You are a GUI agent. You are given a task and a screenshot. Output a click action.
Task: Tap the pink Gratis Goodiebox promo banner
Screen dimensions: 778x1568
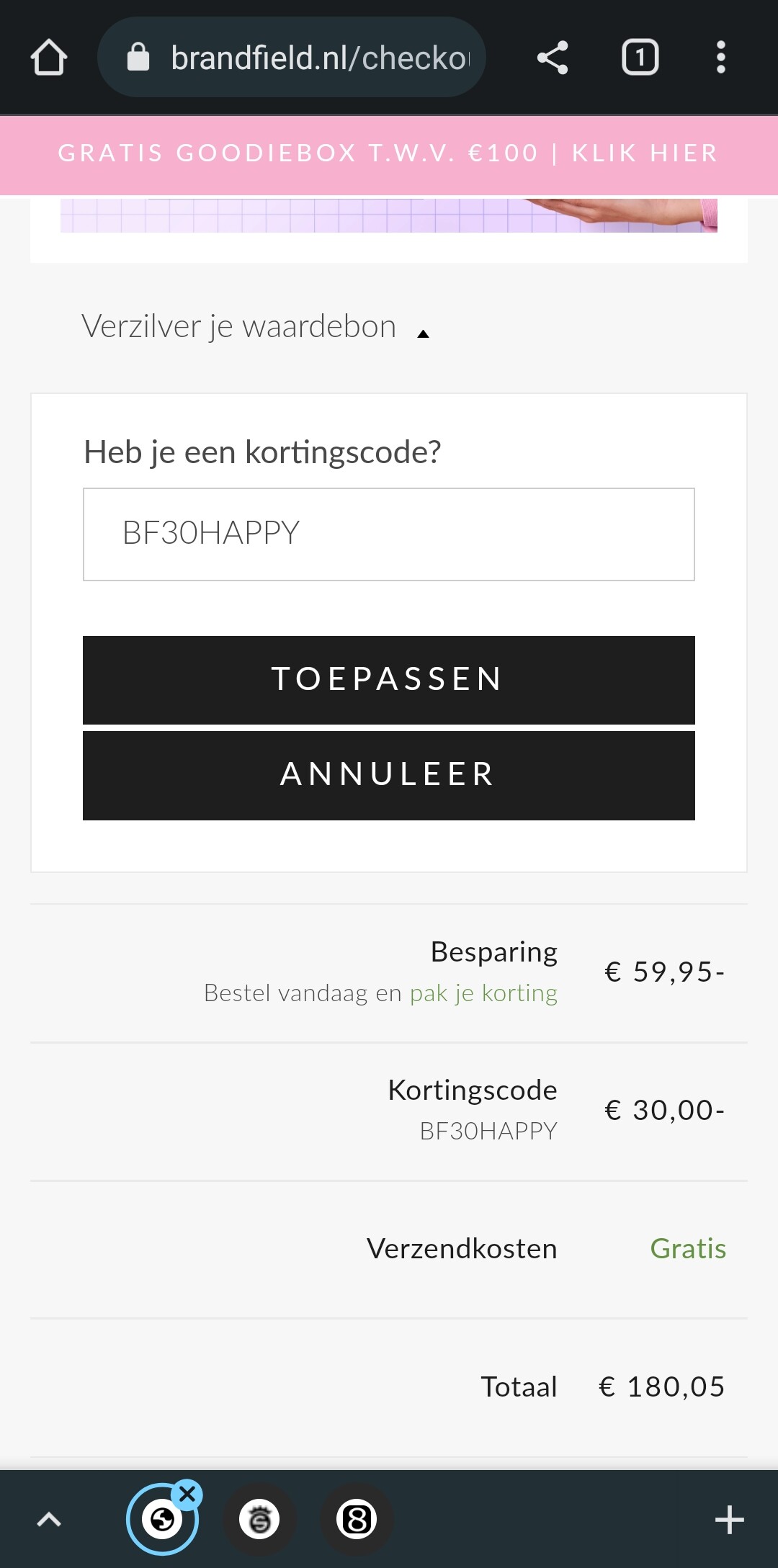coord(389,153)
